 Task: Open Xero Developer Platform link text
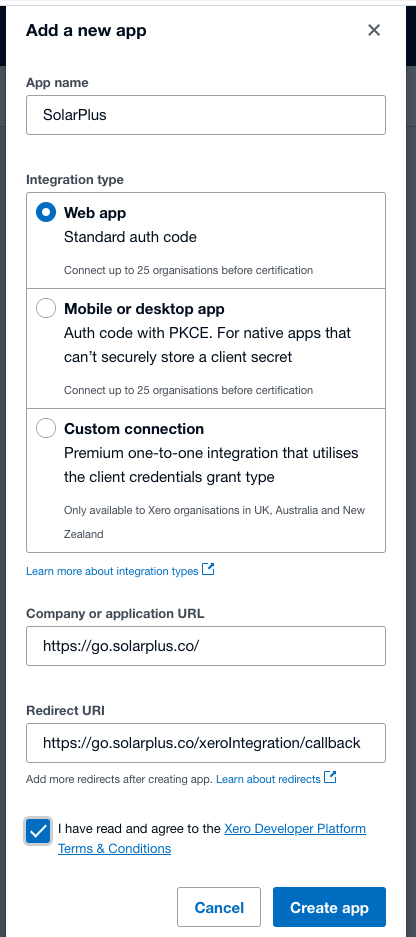[x=295, y=829]
